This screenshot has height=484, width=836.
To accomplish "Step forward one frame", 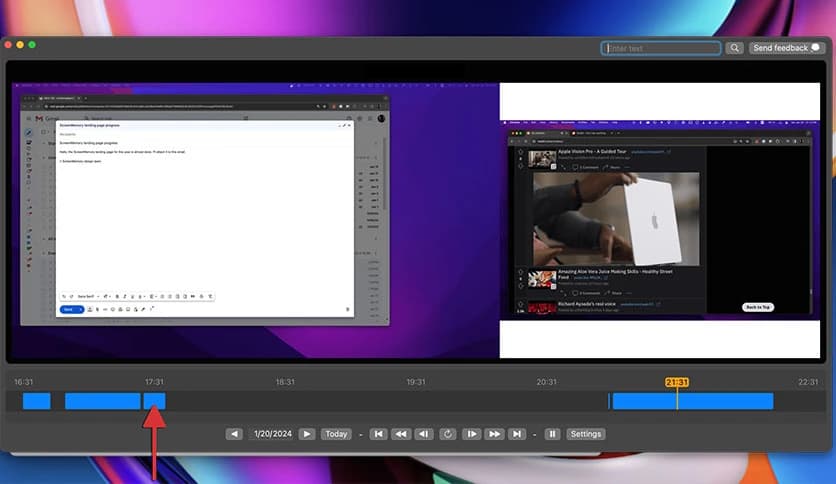I will pyautogui.click(x=471, y=434).
